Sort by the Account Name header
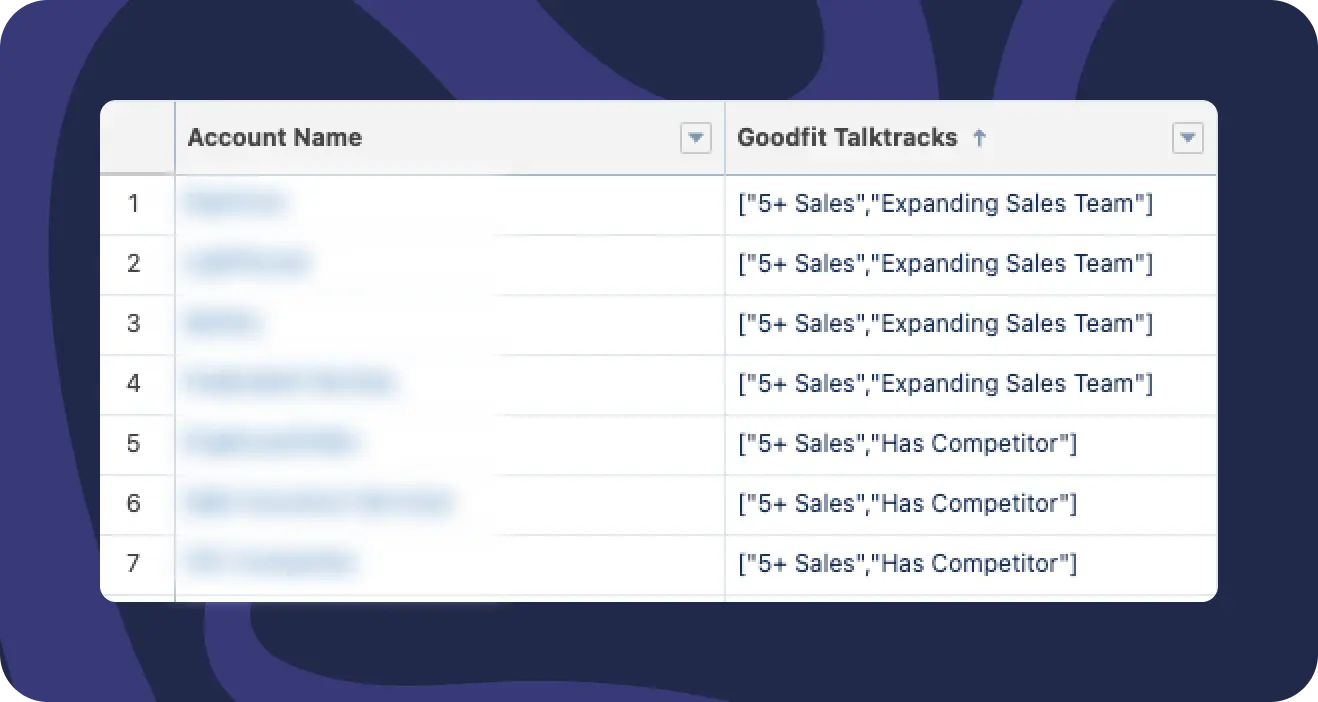Screen dimensions: 1318x702 tap(275, 138)
